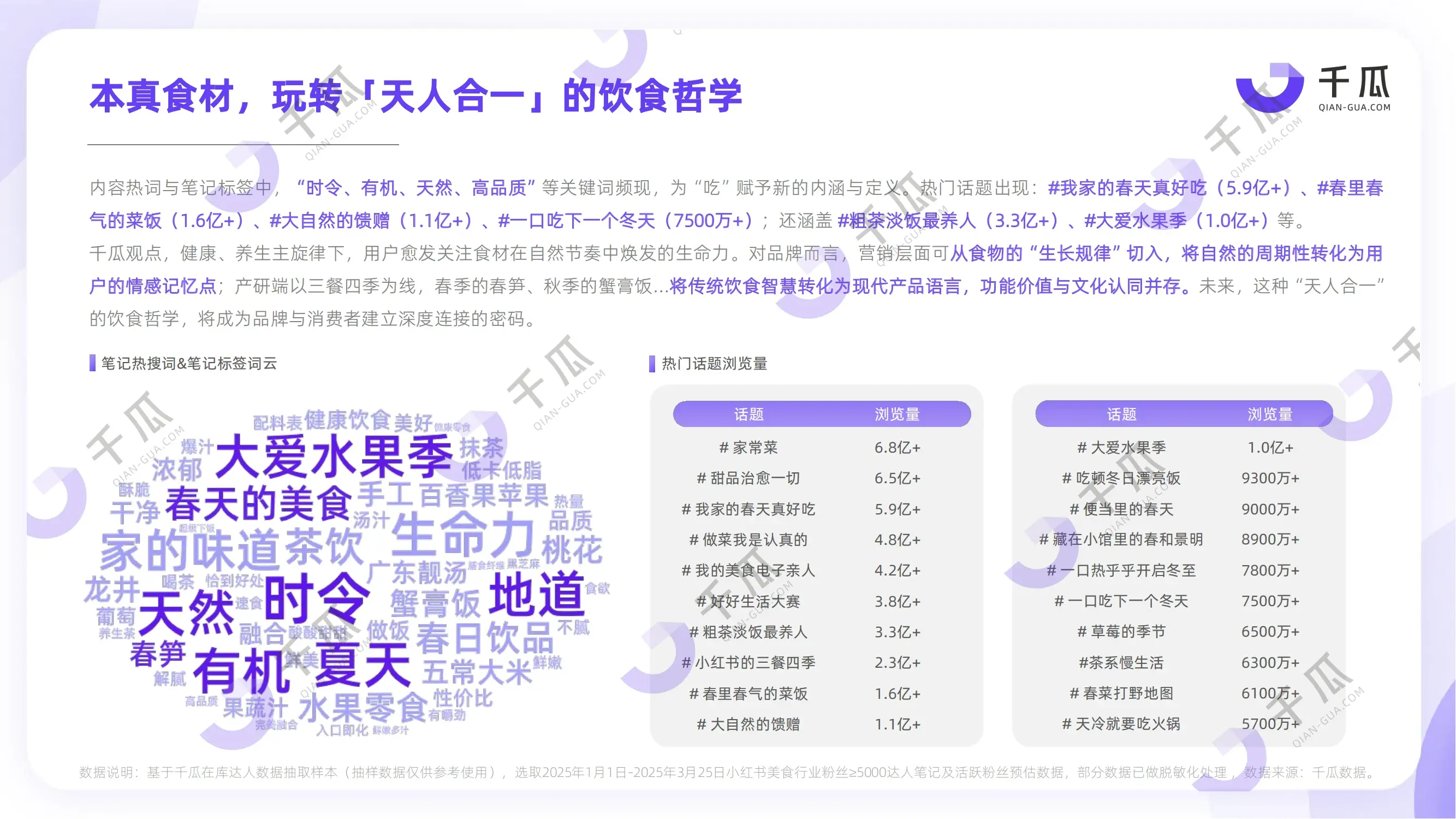Click the # 甜品治愈一切 topic
This screenshot has width=1456, height=819.
click(748, 478)
